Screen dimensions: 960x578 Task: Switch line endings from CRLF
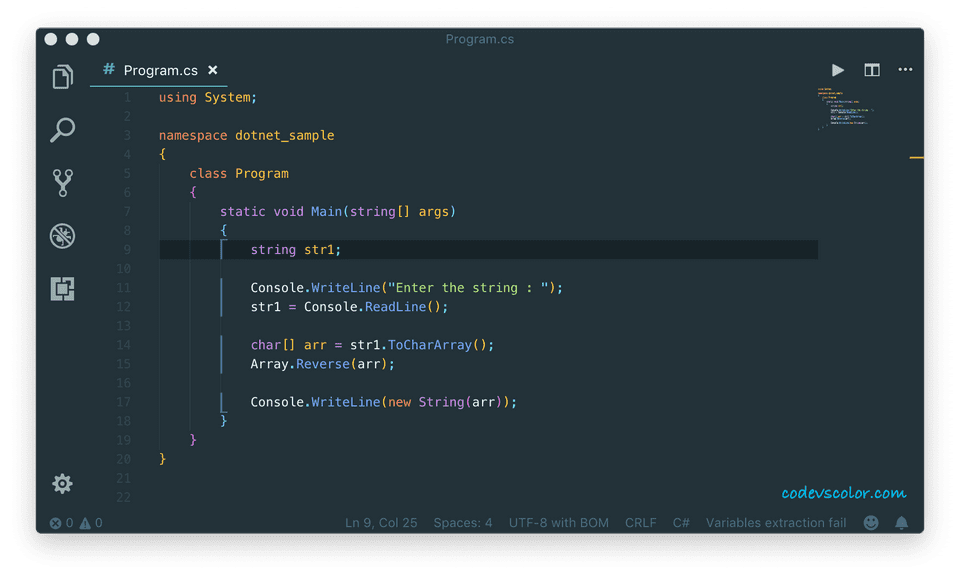pyautogui.click(x=640, y=522)
